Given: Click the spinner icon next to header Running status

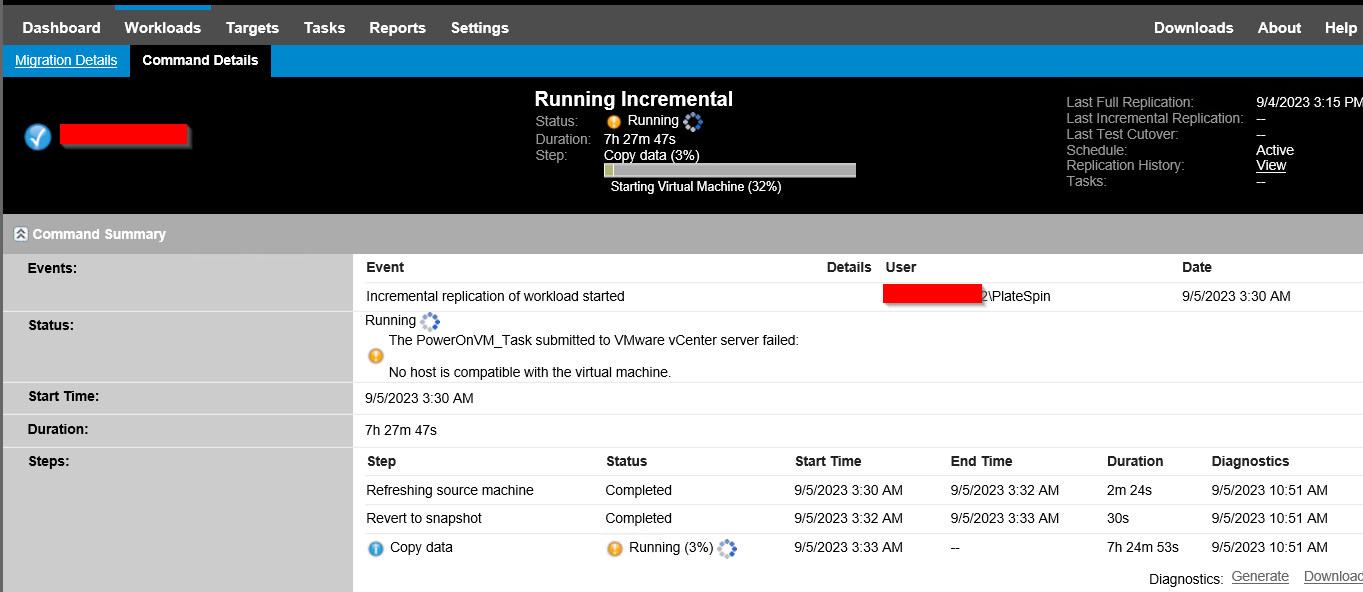Looking at the screenshot, I should pyautogui.click(x=693, y=121).
